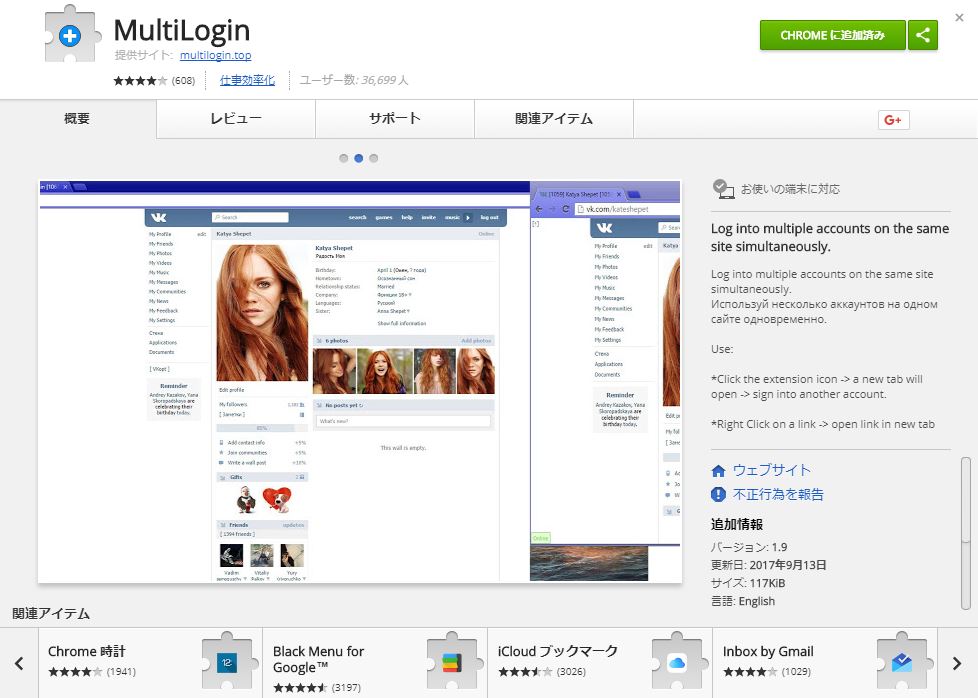
Task: Click the description panel scrollbar
Action: coord(966,533)
